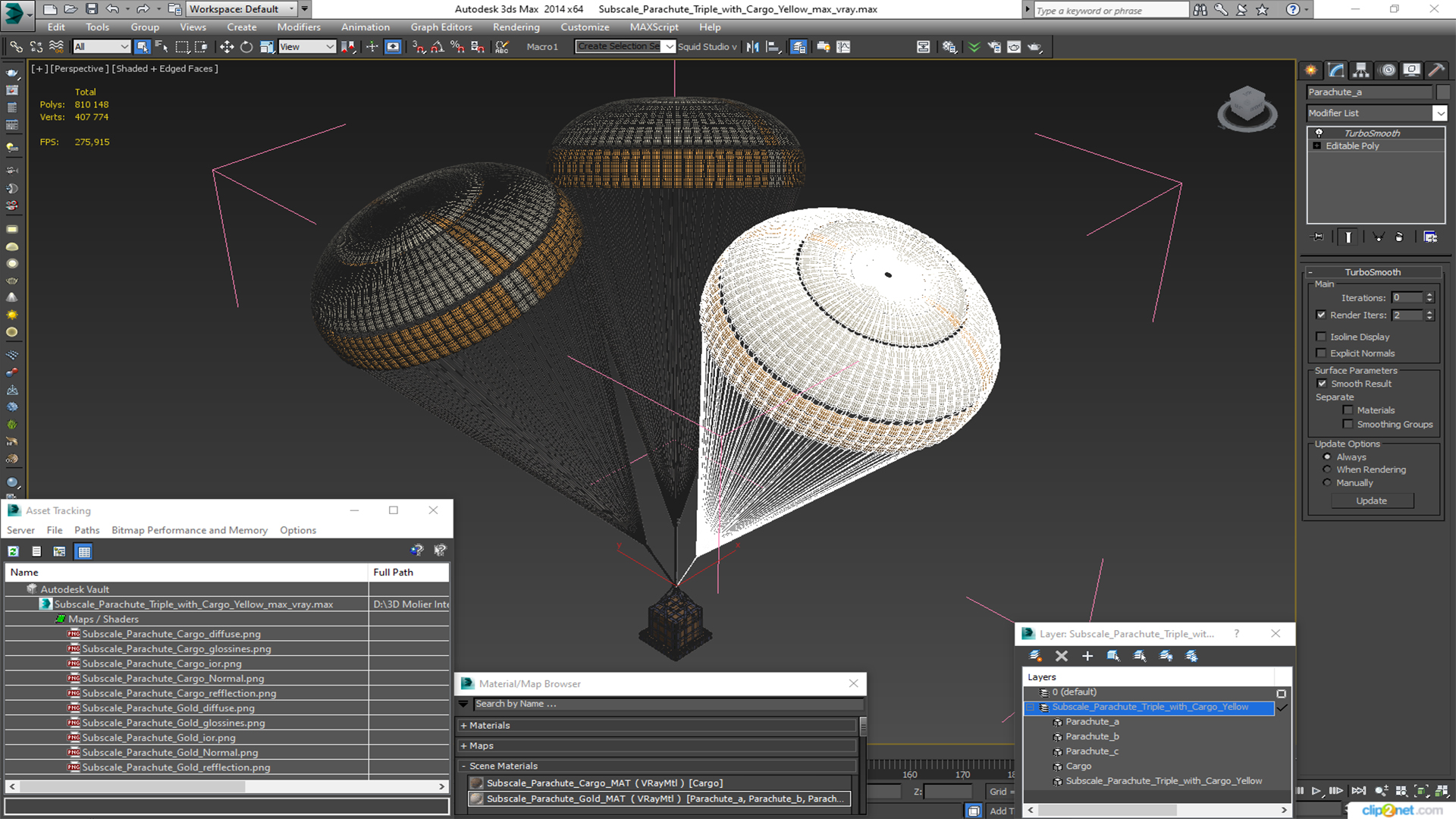
Task: Select the When Rendering update option
Action: coord(1327,469)
